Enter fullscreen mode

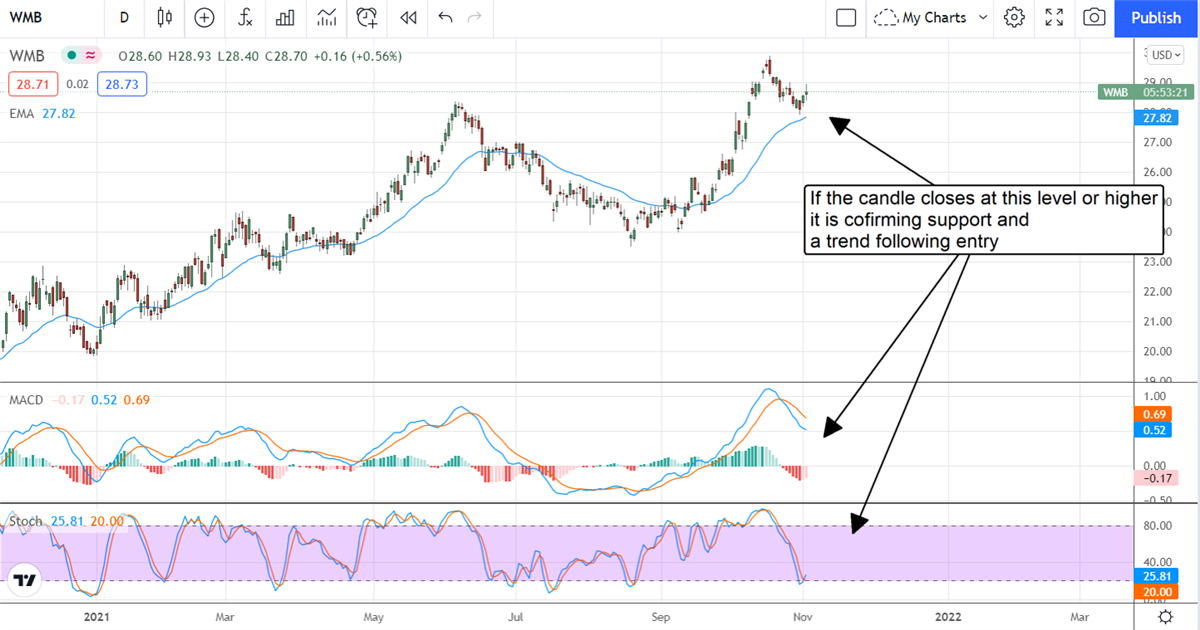click(x=1054, y=17)
